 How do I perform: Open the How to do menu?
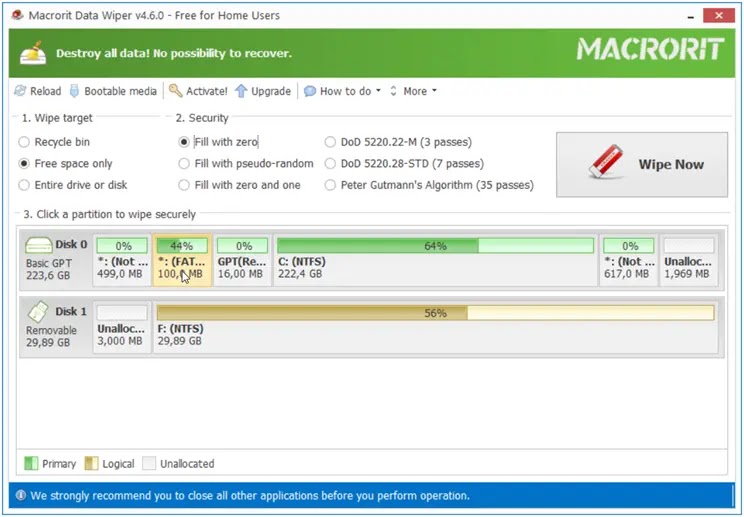tap(345, 91)
